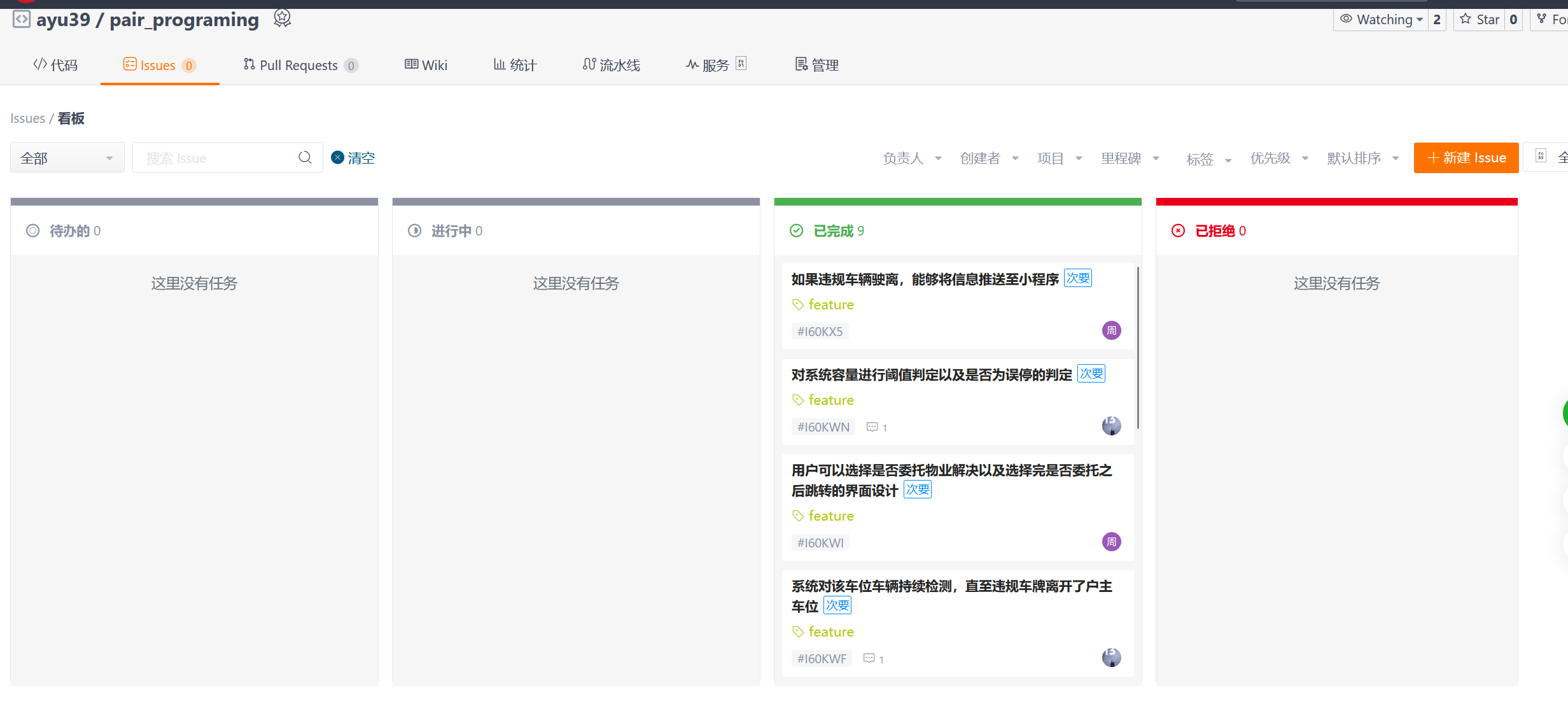Toggle the Watching button
Image resolution: width=1568 pixels, height=718 pixels.
click(1381, 19)
